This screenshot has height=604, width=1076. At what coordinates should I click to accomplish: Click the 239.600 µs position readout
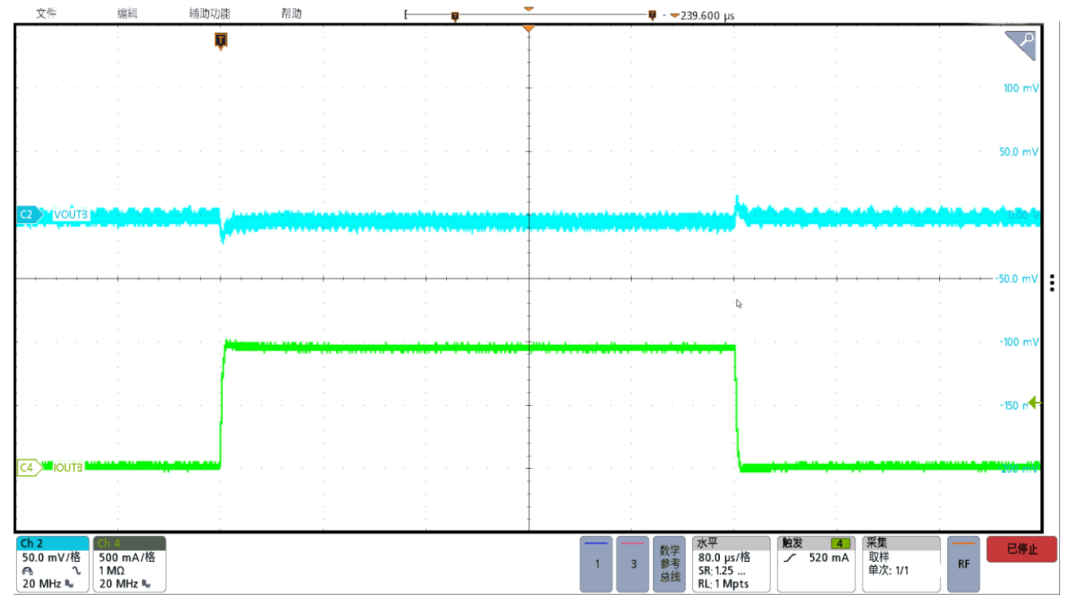pyautogui.click(x=707, y=15)
